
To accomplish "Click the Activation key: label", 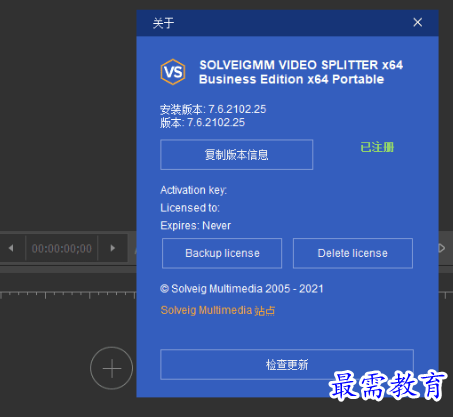I will (x=193, y=190).
